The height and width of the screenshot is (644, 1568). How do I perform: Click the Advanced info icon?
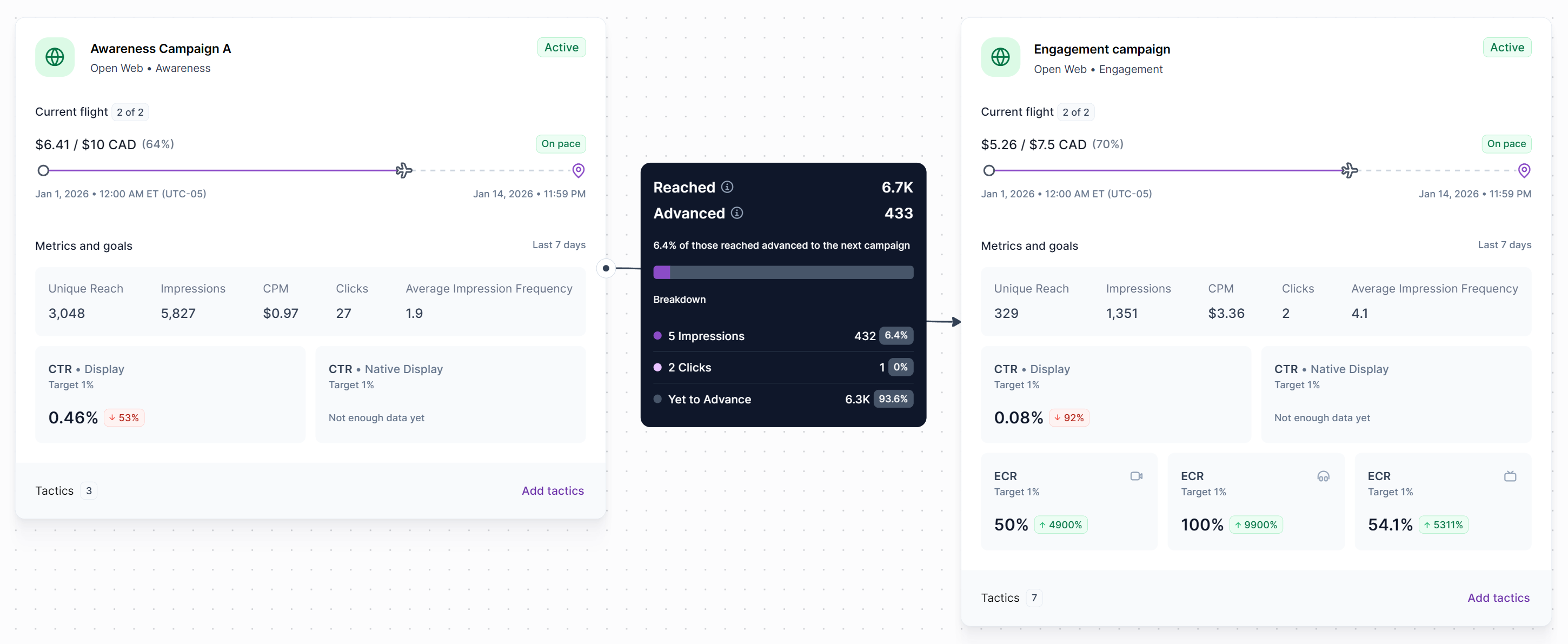click(x=736, y=213)
